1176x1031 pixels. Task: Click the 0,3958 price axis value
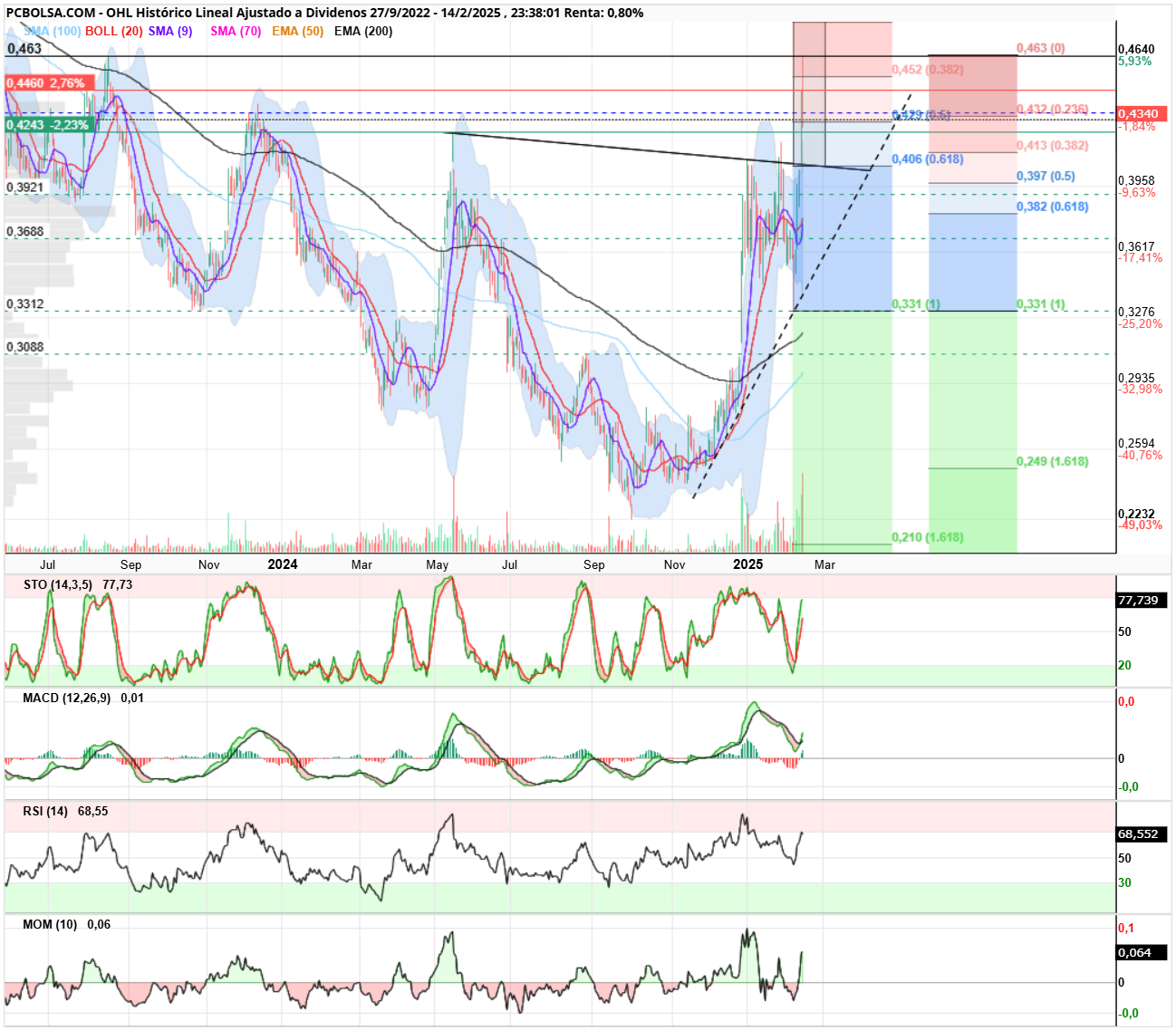click(1136, 180)
